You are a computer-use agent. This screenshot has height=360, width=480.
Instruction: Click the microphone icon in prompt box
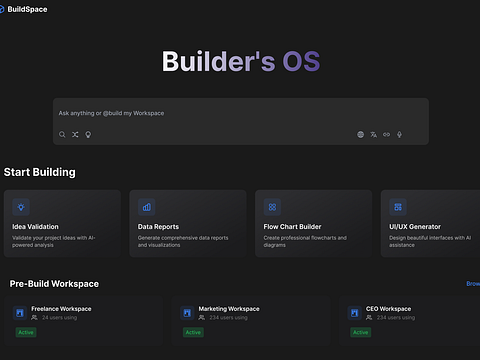pyautogui.click(x=399, y=134)
